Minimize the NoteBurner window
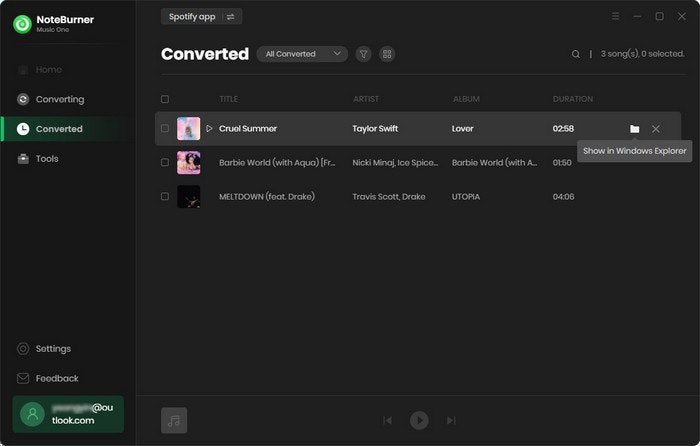Image resolution: width=700 pixels, height=446 pixels. click(x=638, y=17)
